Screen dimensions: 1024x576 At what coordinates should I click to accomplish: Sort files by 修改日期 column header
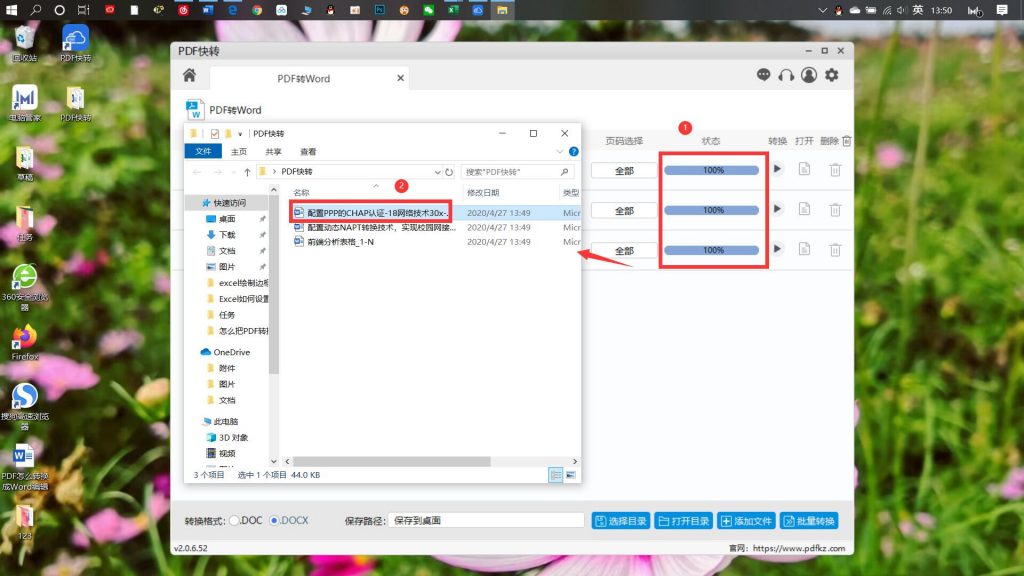pyautogui.click(x=483, y=193)
